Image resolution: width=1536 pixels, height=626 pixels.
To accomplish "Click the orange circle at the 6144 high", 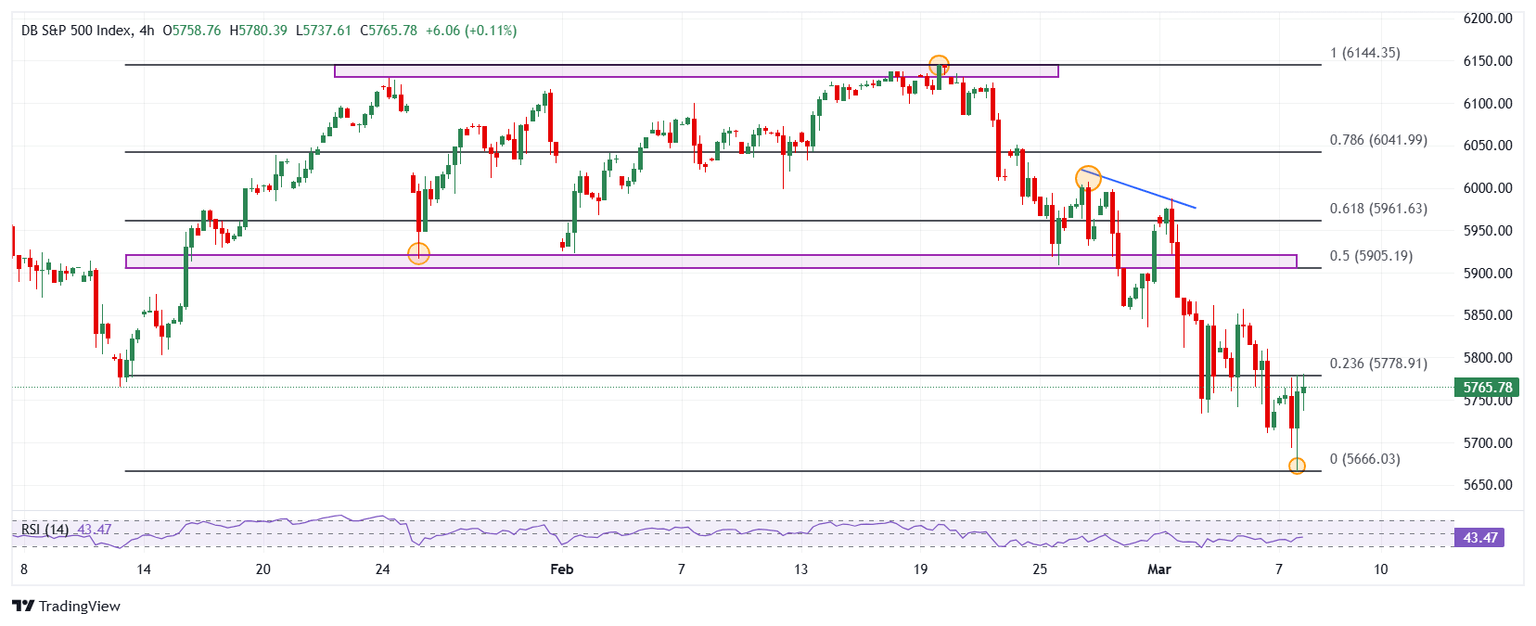I will [x=938, y=66].
